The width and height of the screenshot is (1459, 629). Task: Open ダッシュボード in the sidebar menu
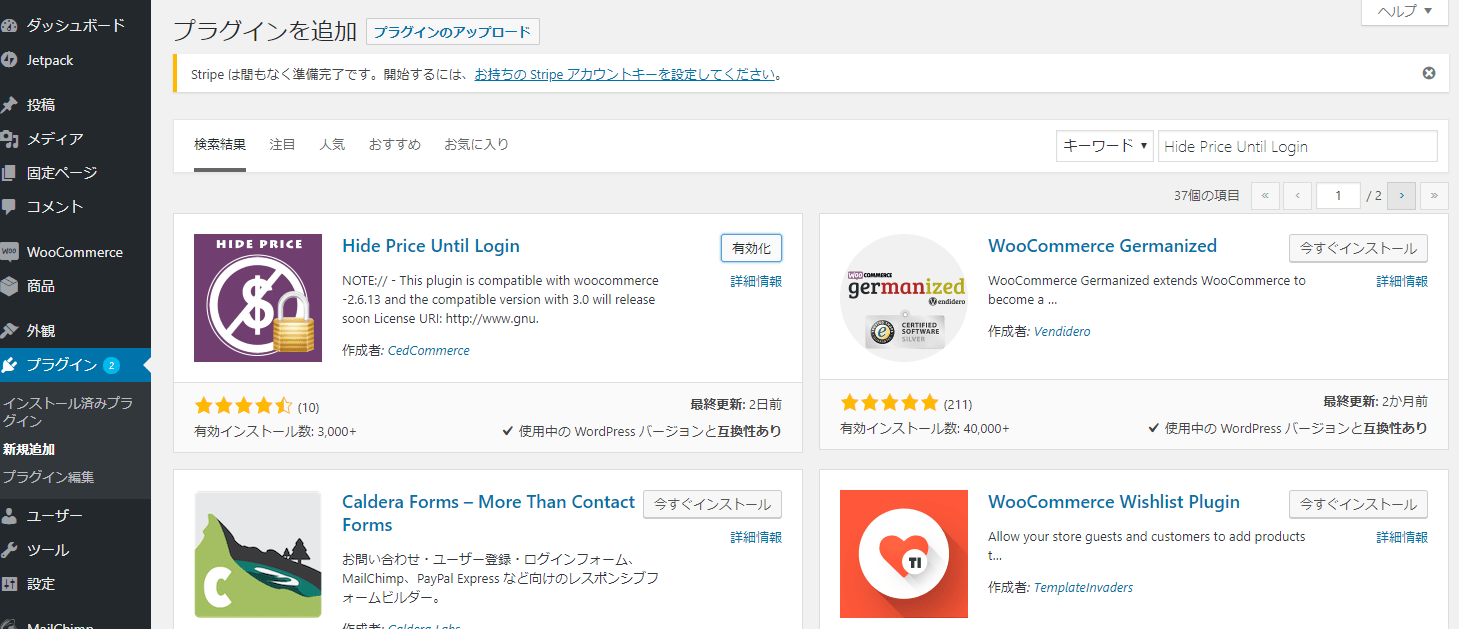(75, 26)
